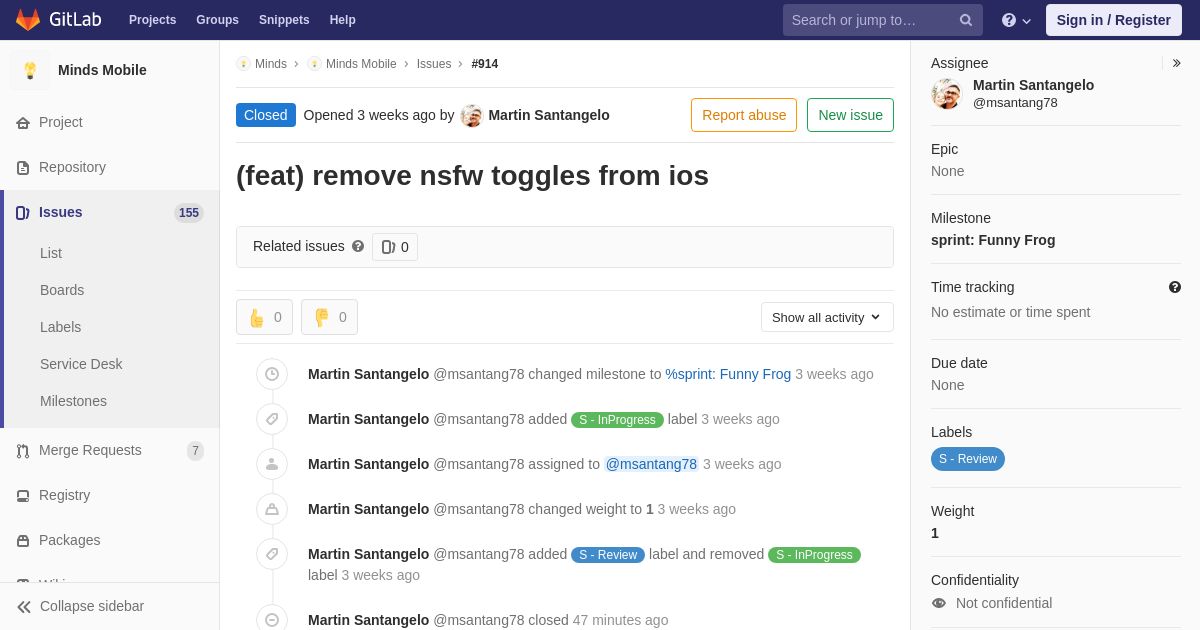Open Snippets in top navbar

[x=284, y=20]
